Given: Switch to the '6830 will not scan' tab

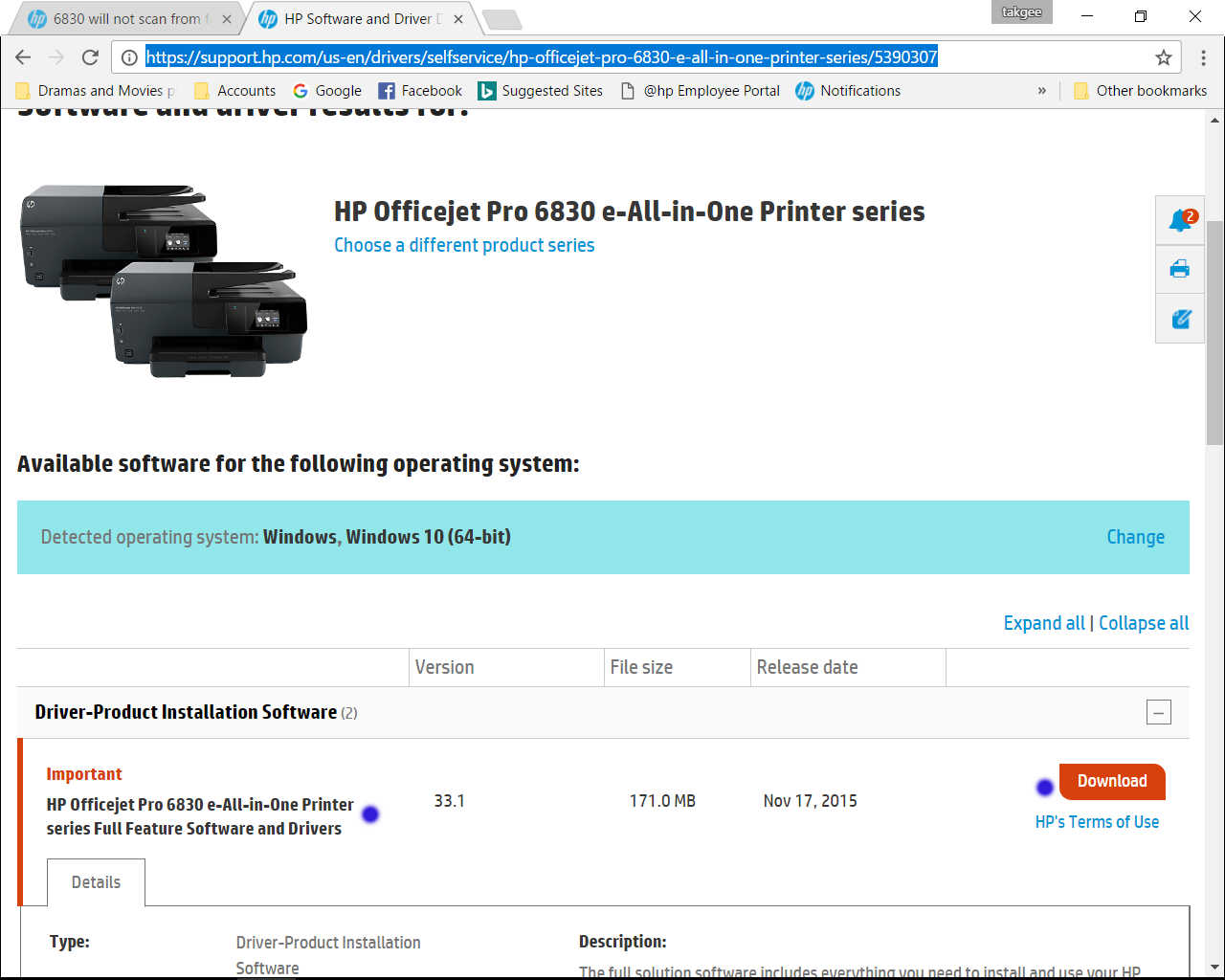Looking at the screenshot, I should click(x=124, y=19).
